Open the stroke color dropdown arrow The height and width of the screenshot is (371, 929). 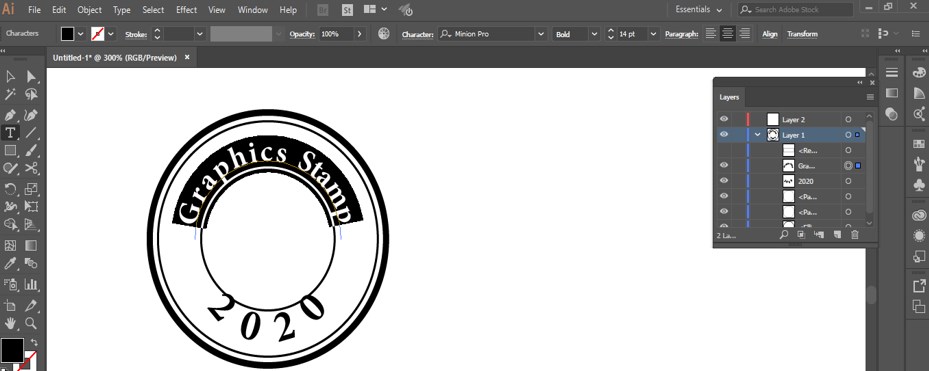point(111,34)
